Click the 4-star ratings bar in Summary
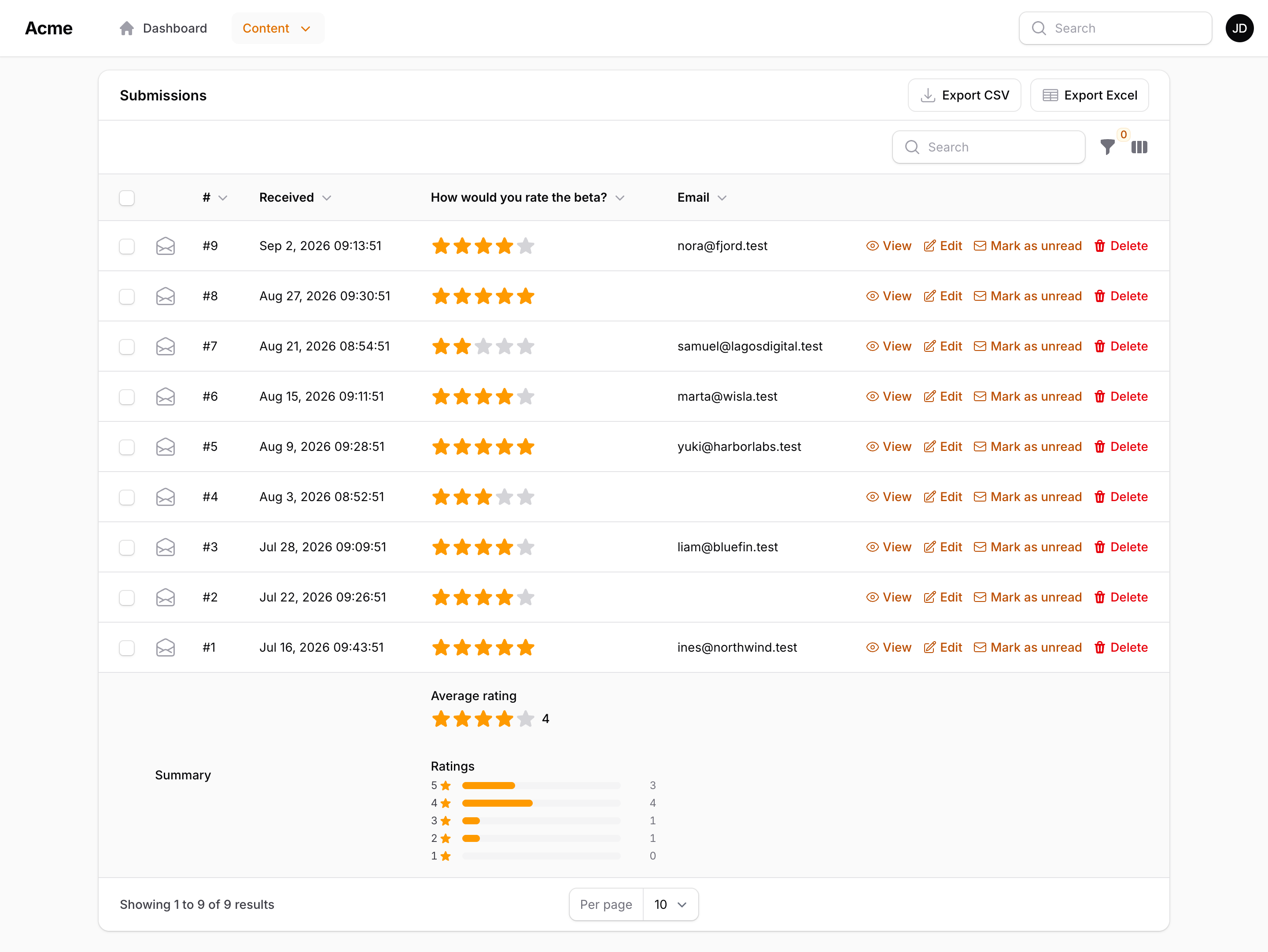This screenshot has height=952, width=1268. tap(541, 803)
